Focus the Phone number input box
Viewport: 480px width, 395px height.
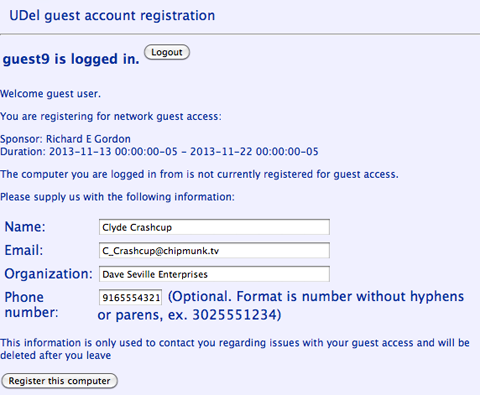(x=131, y=297)
